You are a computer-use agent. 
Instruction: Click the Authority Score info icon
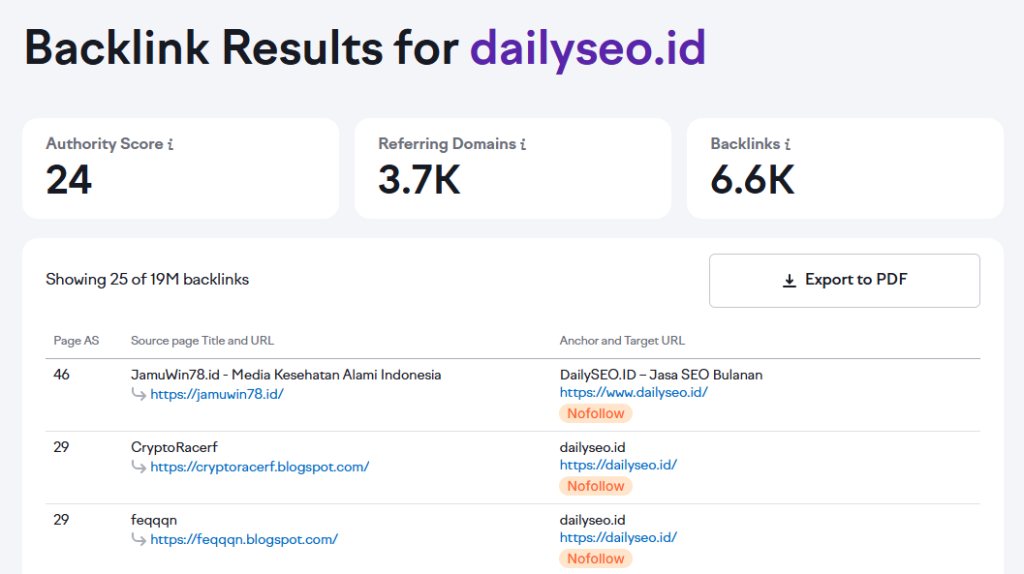[x=170, y=144]
